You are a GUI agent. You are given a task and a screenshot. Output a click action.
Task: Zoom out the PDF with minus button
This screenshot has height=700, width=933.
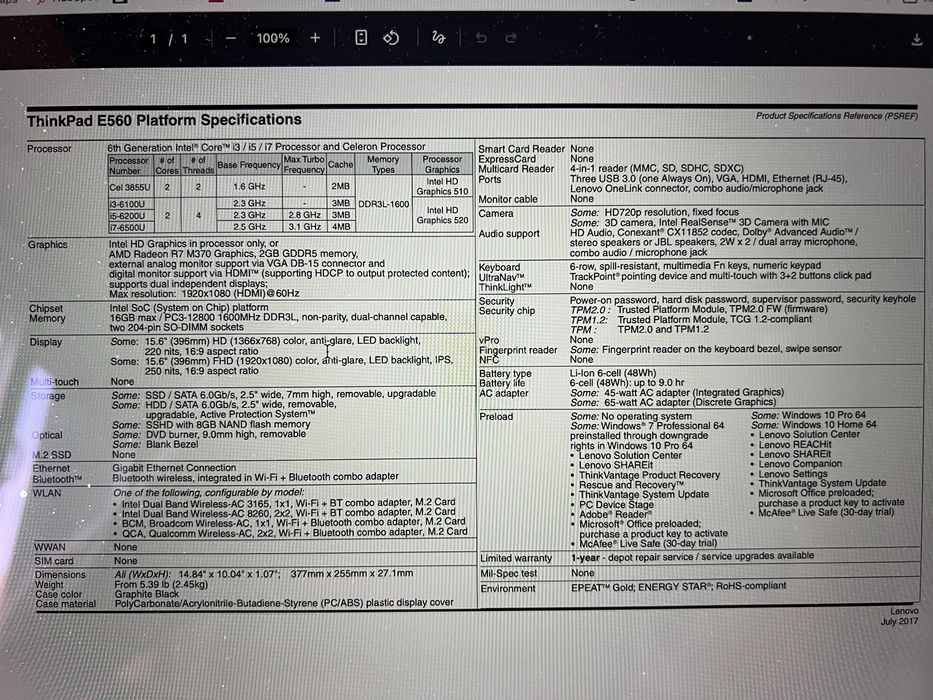click(231, 39)
